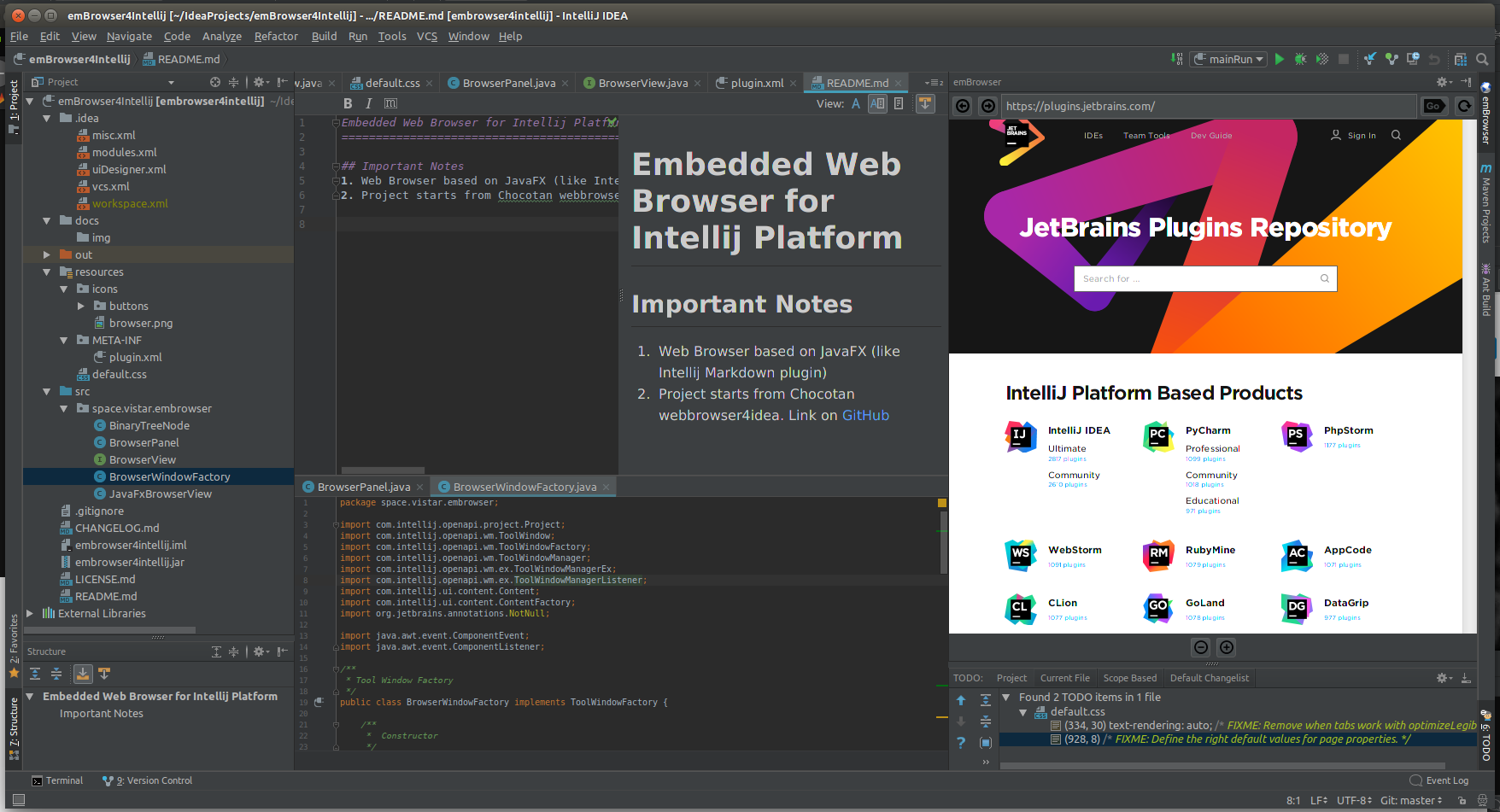1500x812 pixels.
Task: Switch to plugin.xml editor tab
Action: point(757,83)
